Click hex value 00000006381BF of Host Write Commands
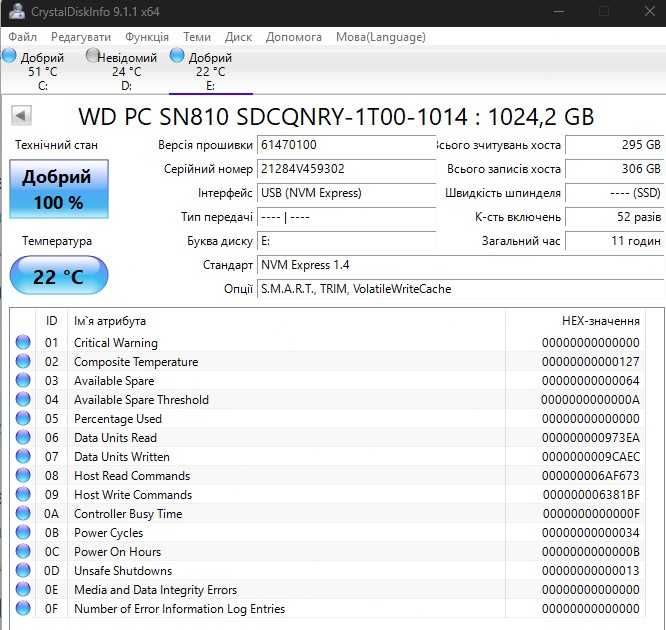The width and height of the screenshot is (666, 630). pyautogui.click(x=591, y=494)
